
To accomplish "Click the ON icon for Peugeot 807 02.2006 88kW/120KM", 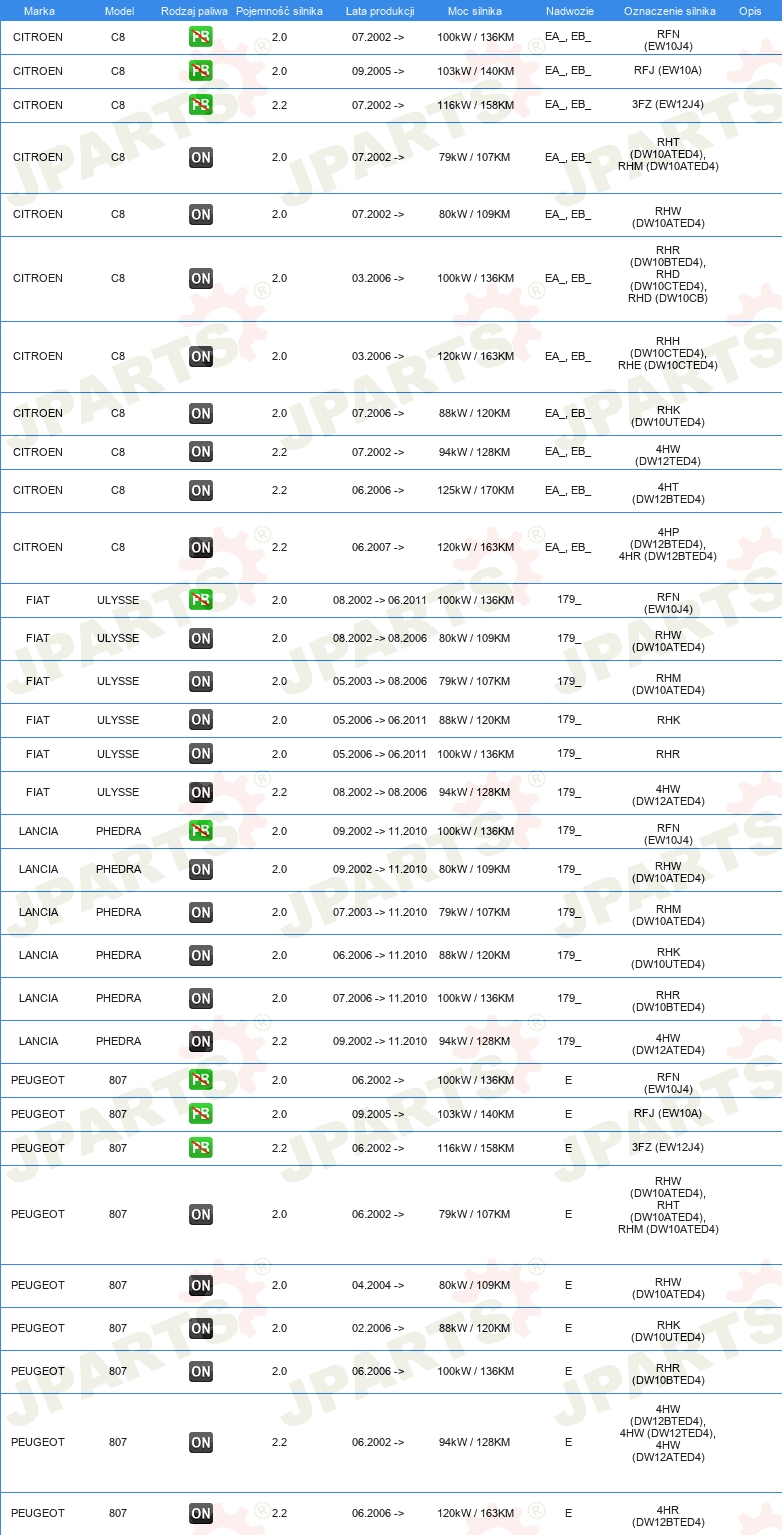I will (201, 1329).
